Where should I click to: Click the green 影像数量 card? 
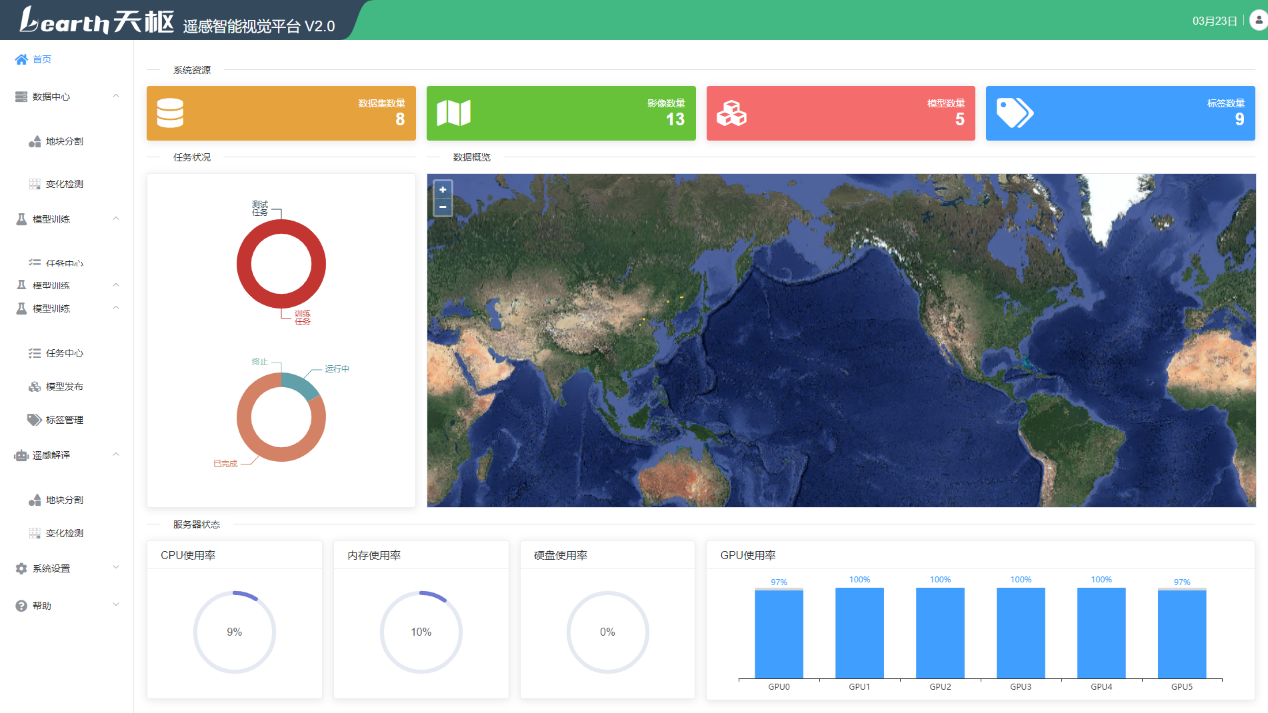coord(561,113)
